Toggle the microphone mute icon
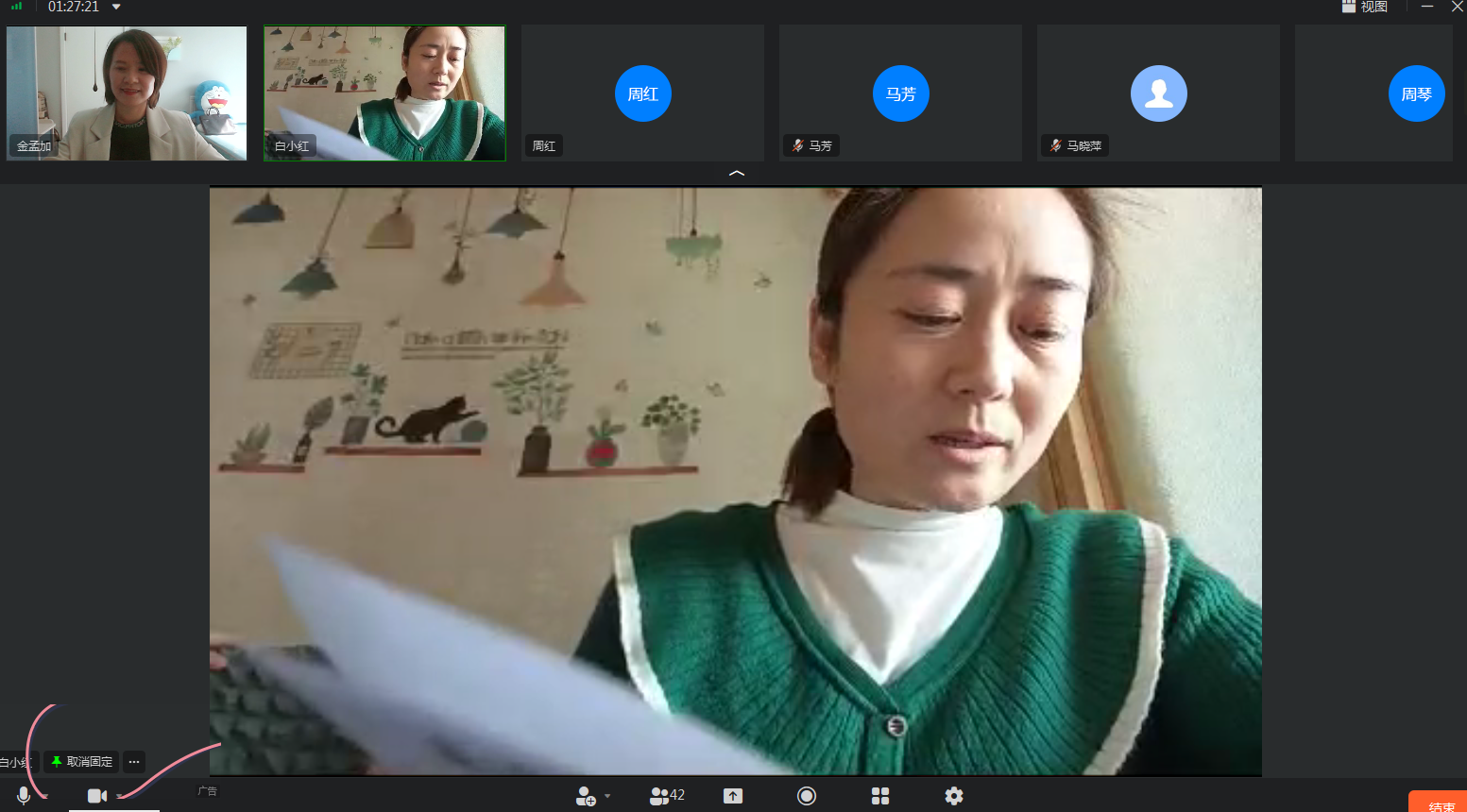 (x=24, y=796)
